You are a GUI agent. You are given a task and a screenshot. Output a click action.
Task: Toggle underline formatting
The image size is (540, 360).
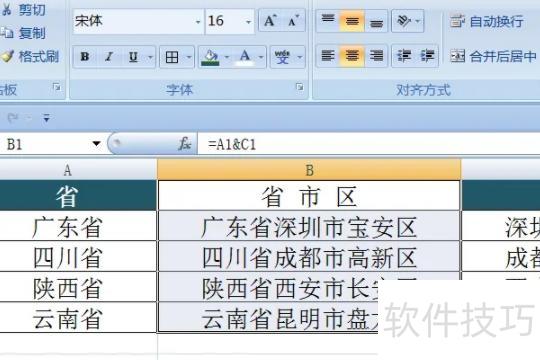point(133,56)
